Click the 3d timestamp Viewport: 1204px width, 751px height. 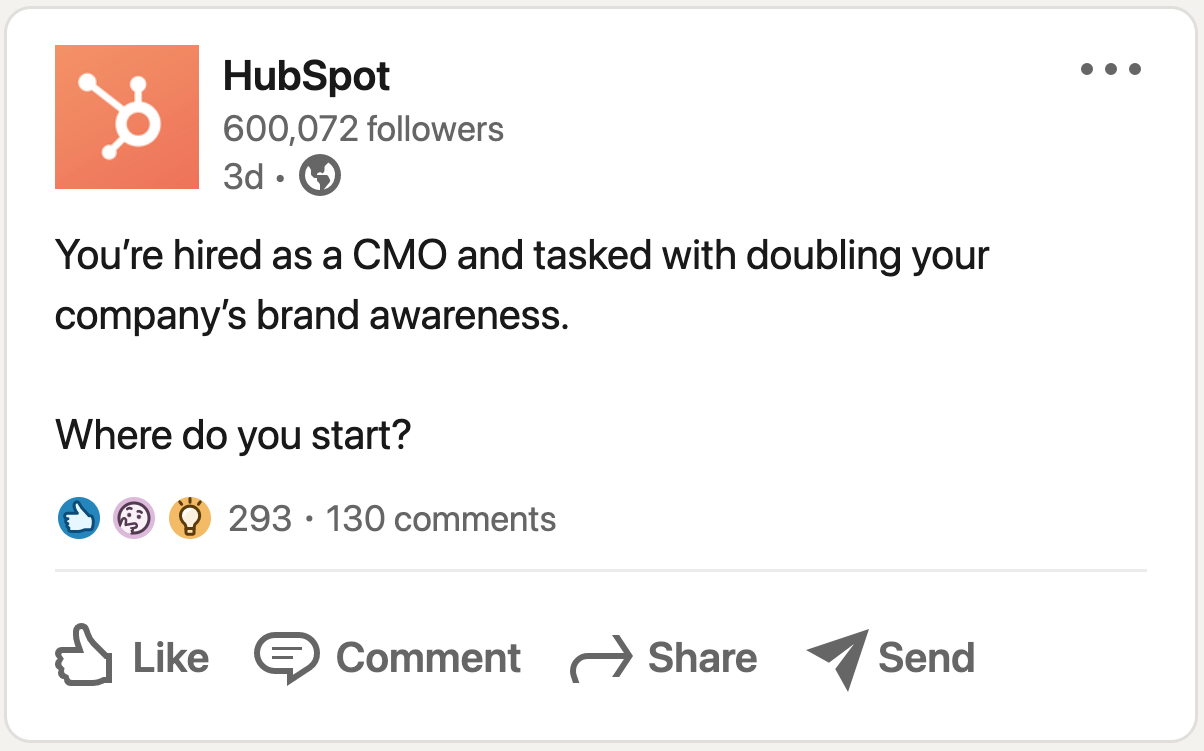(243, 176)
